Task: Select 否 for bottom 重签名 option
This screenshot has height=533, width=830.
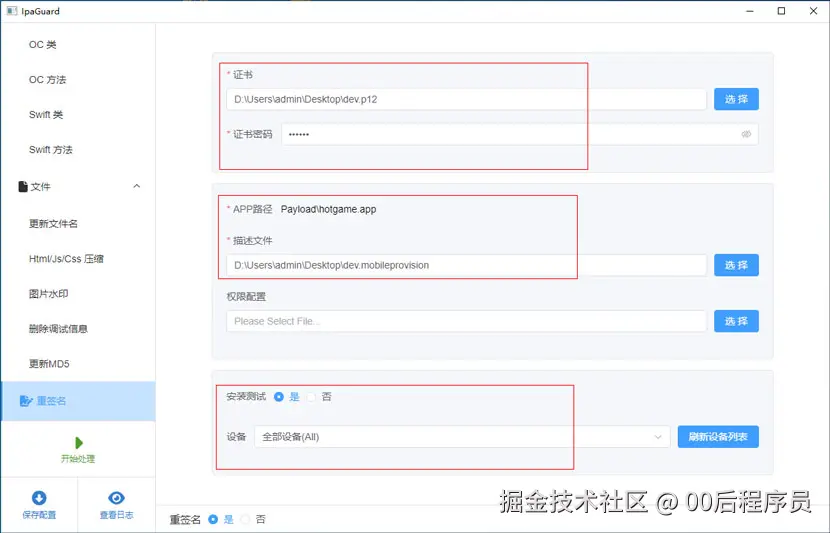Action: pos(245,519)
